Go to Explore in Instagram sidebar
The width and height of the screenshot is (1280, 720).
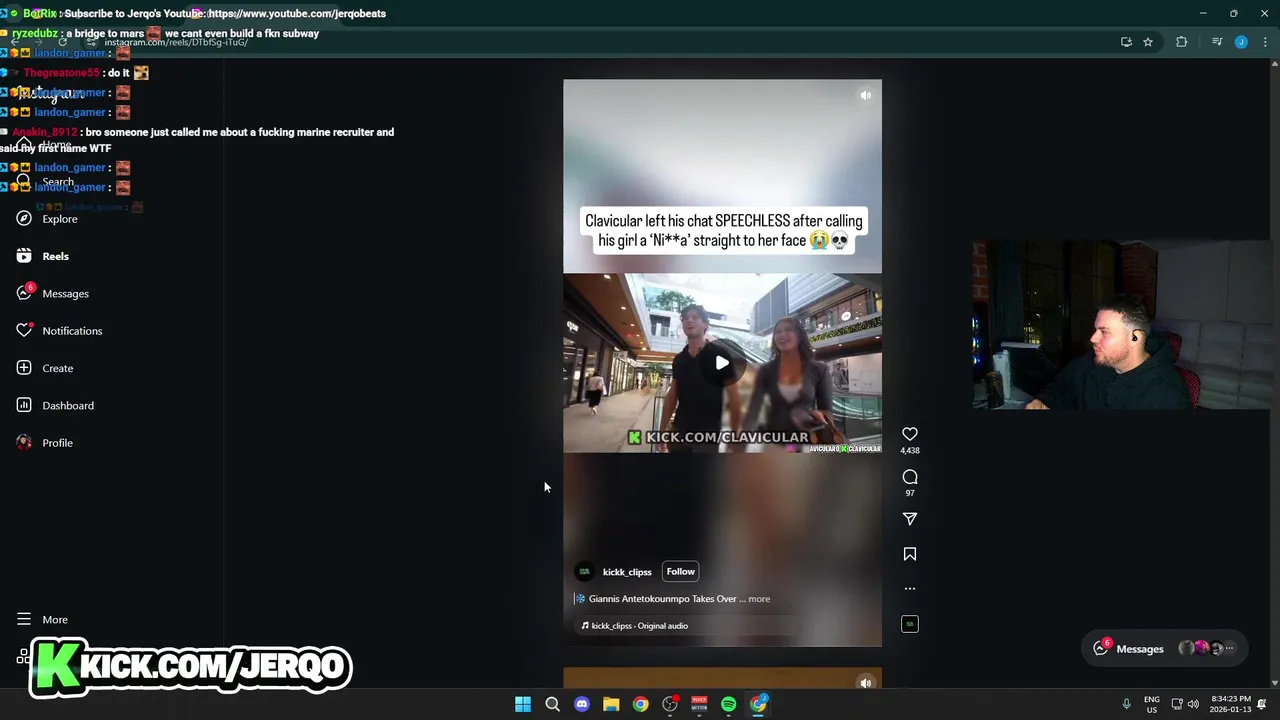[x=59, y=219]
